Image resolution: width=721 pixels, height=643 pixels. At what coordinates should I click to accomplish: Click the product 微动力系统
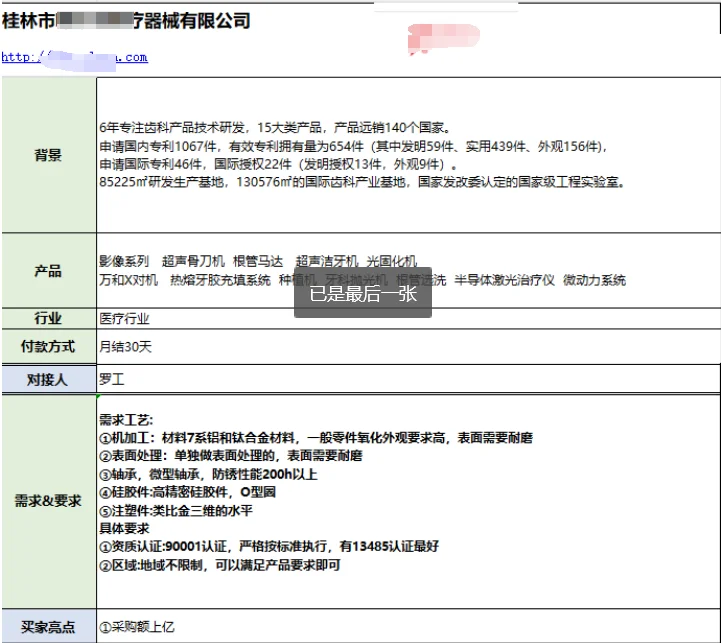click(595, 280)
